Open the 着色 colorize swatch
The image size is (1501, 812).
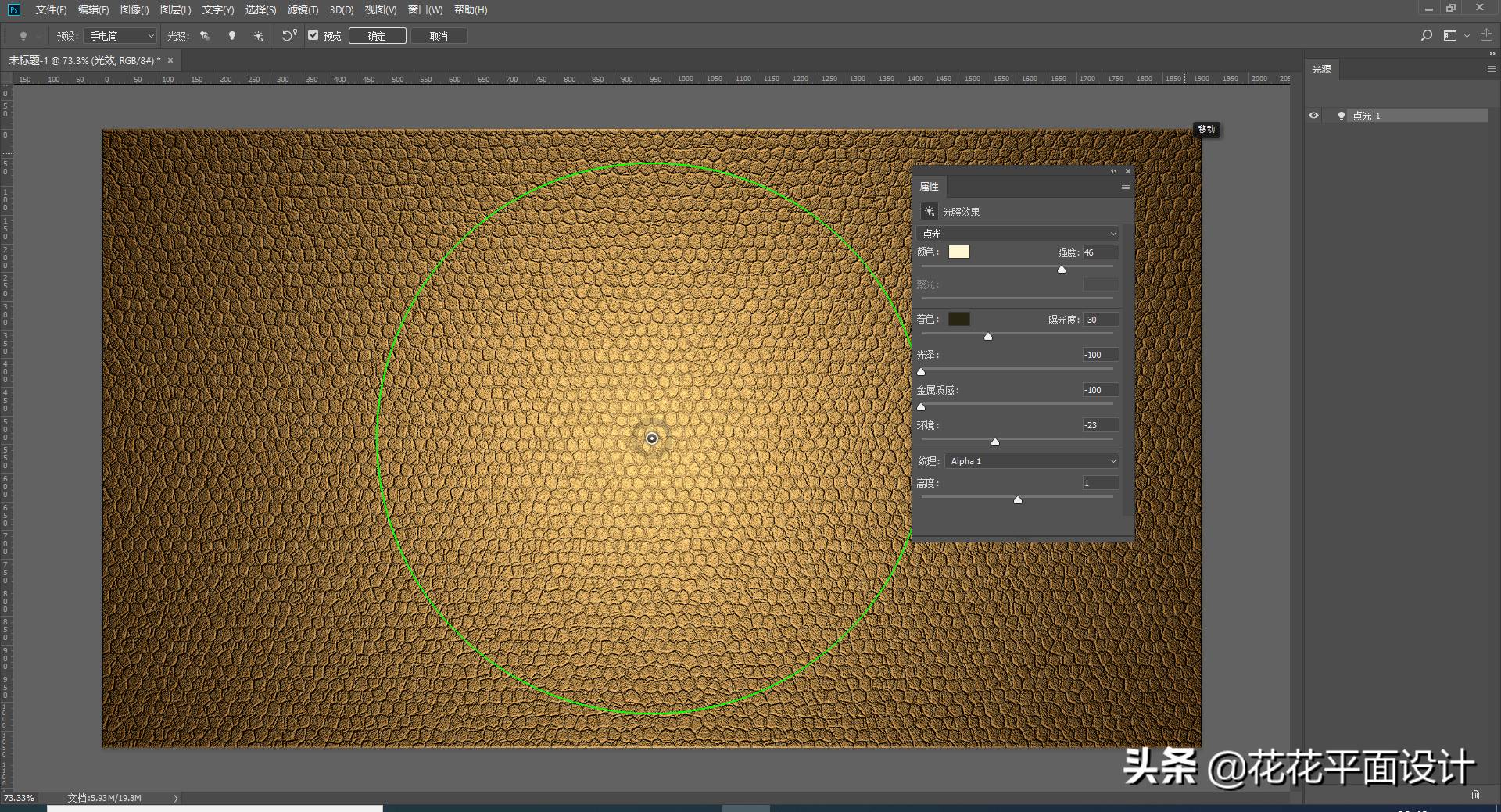click(959, 319)
